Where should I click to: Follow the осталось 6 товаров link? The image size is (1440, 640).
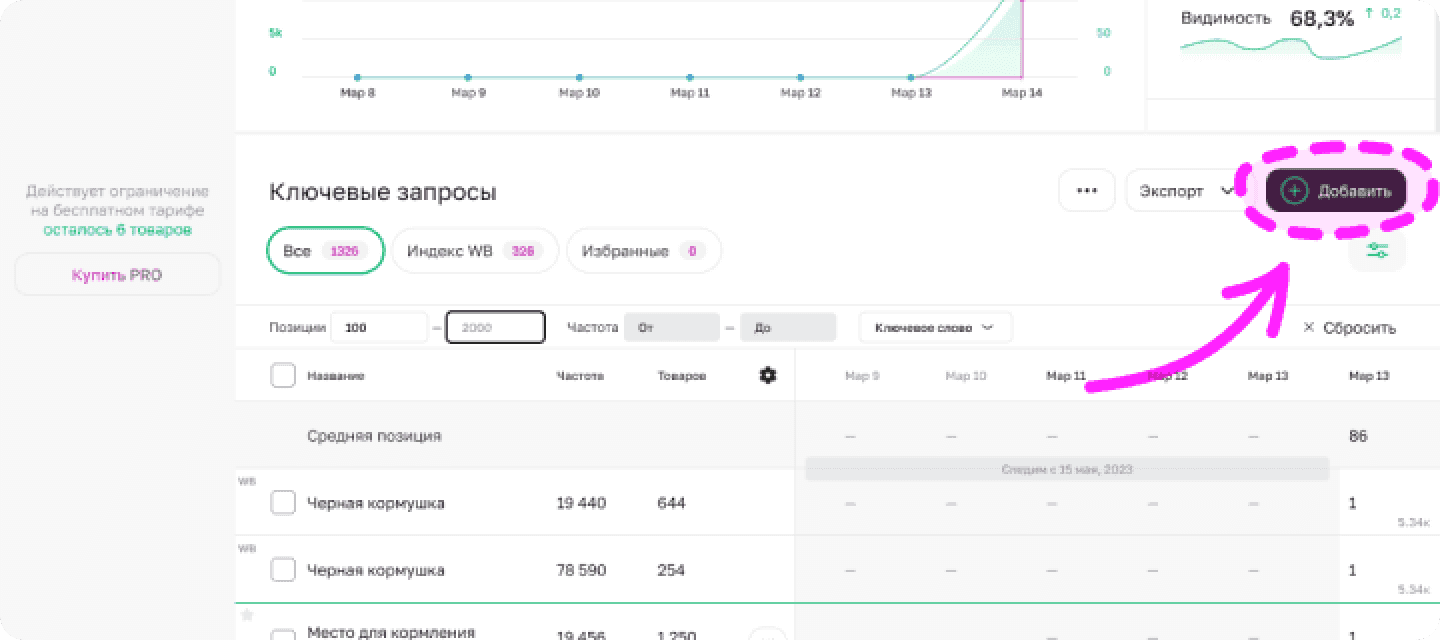117,230
